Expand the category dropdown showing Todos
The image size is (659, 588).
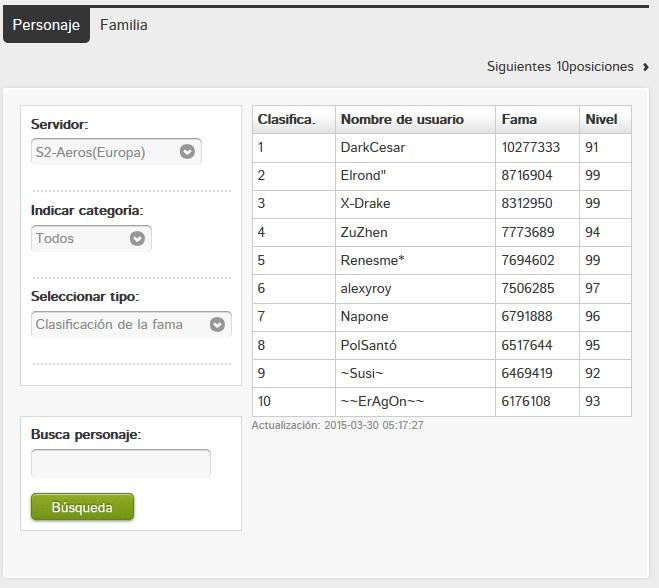point(91,238)
